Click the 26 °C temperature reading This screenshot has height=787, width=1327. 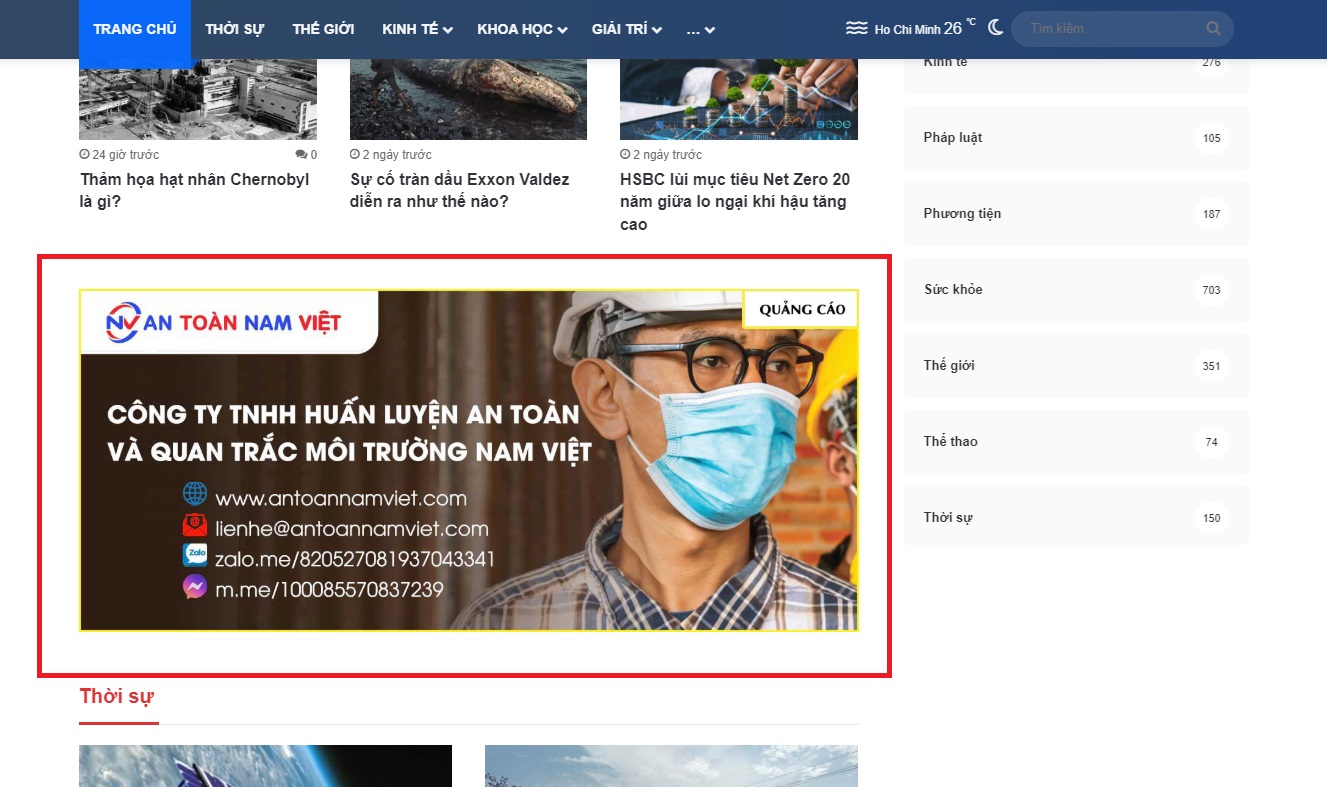960,27
